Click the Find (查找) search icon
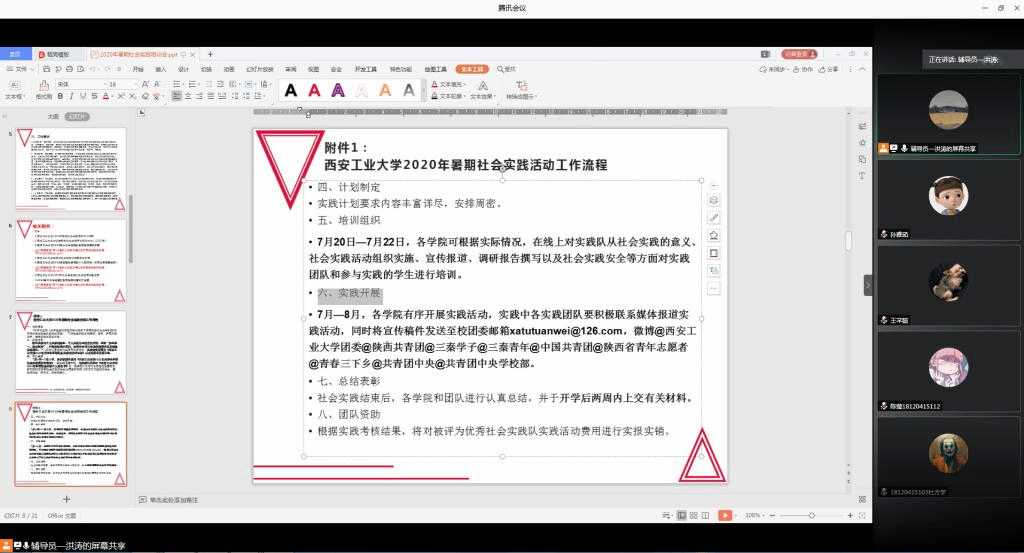This screenshot has height=553, width=1024. pos(506,69)
